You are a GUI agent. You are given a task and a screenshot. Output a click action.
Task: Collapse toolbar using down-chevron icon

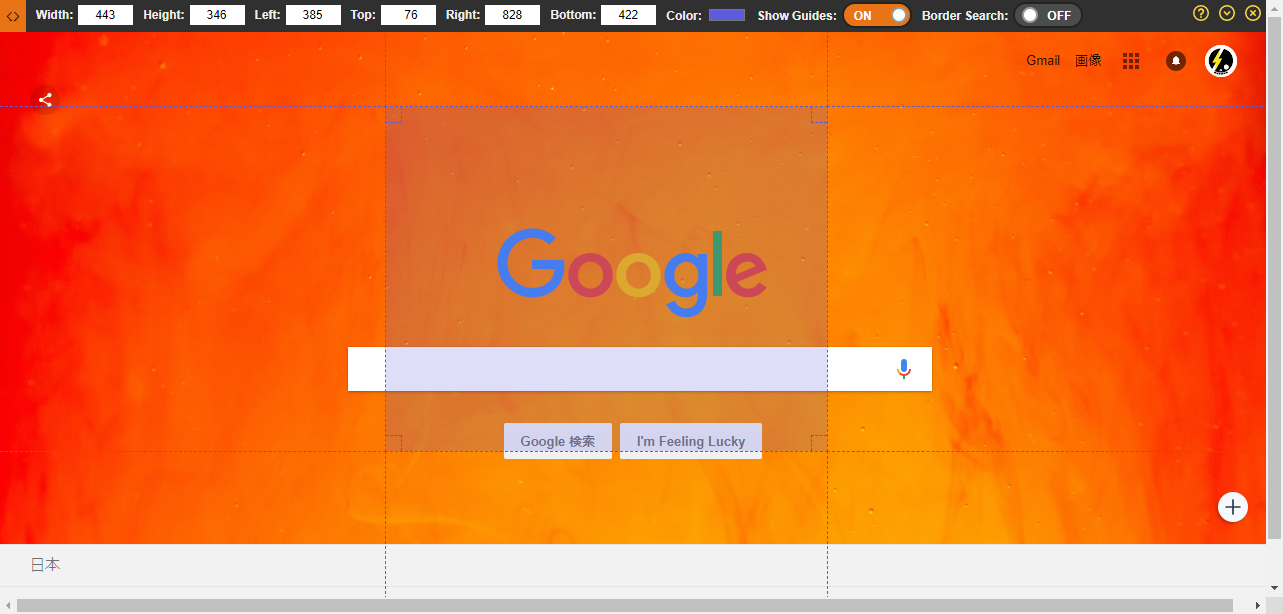tap(1227, 13)
